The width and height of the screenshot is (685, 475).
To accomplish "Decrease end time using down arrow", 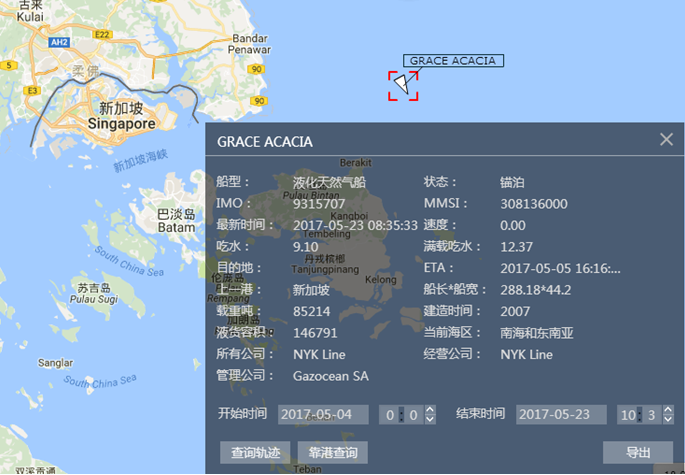I will pos(667,420).
